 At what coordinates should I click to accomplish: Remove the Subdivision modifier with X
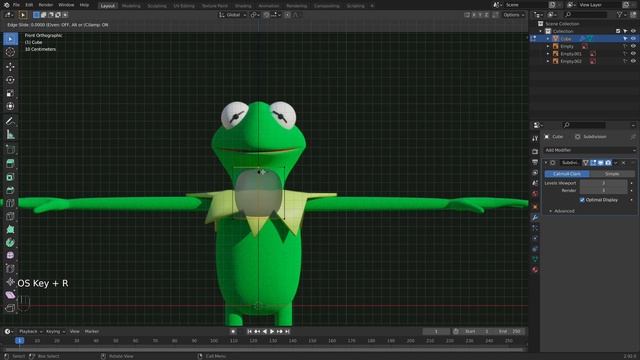pyautogui.click(x=623, y=163)
